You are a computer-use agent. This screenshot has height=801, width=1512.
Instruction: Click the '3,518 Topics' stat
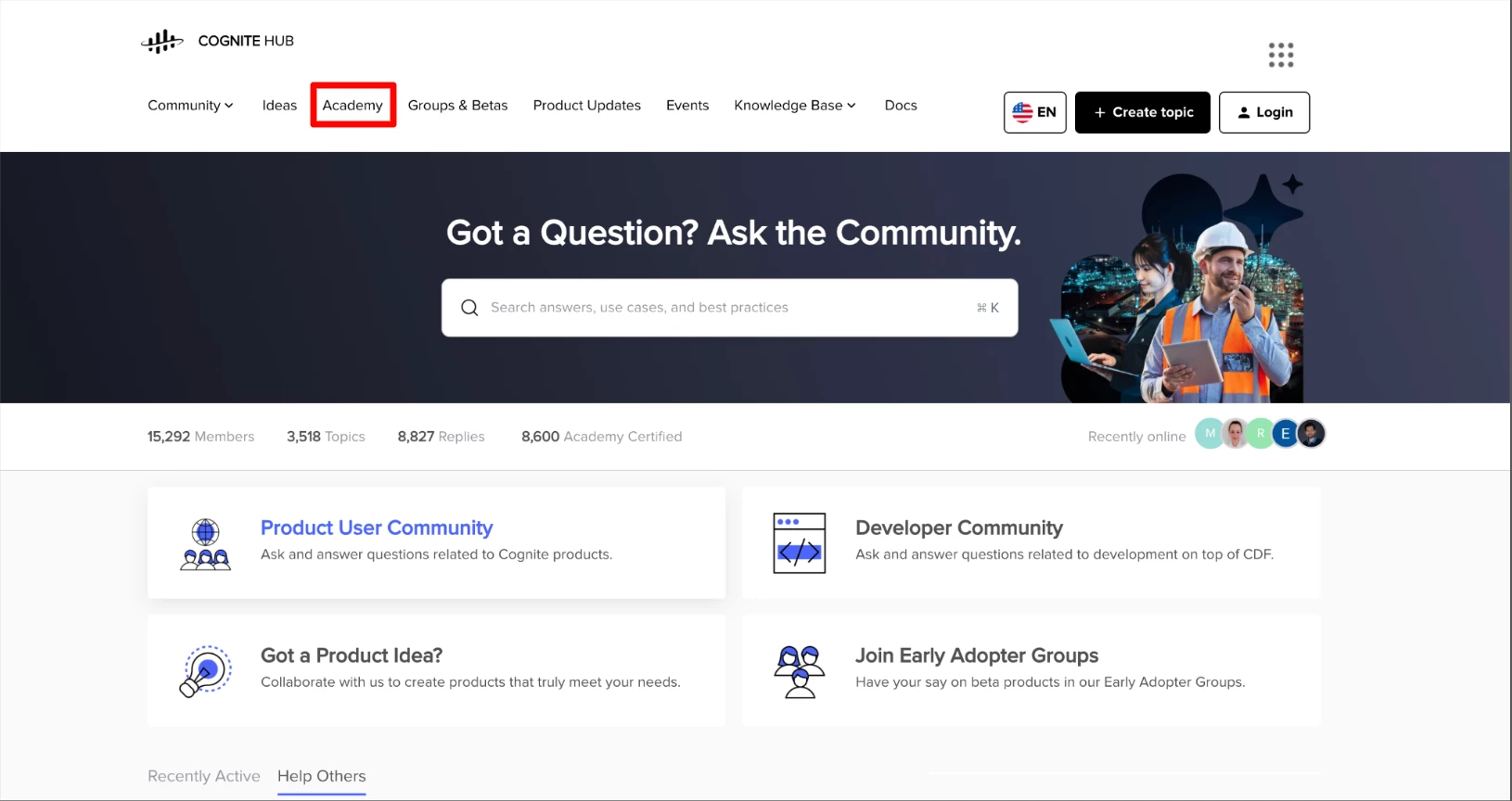[326, 437]
